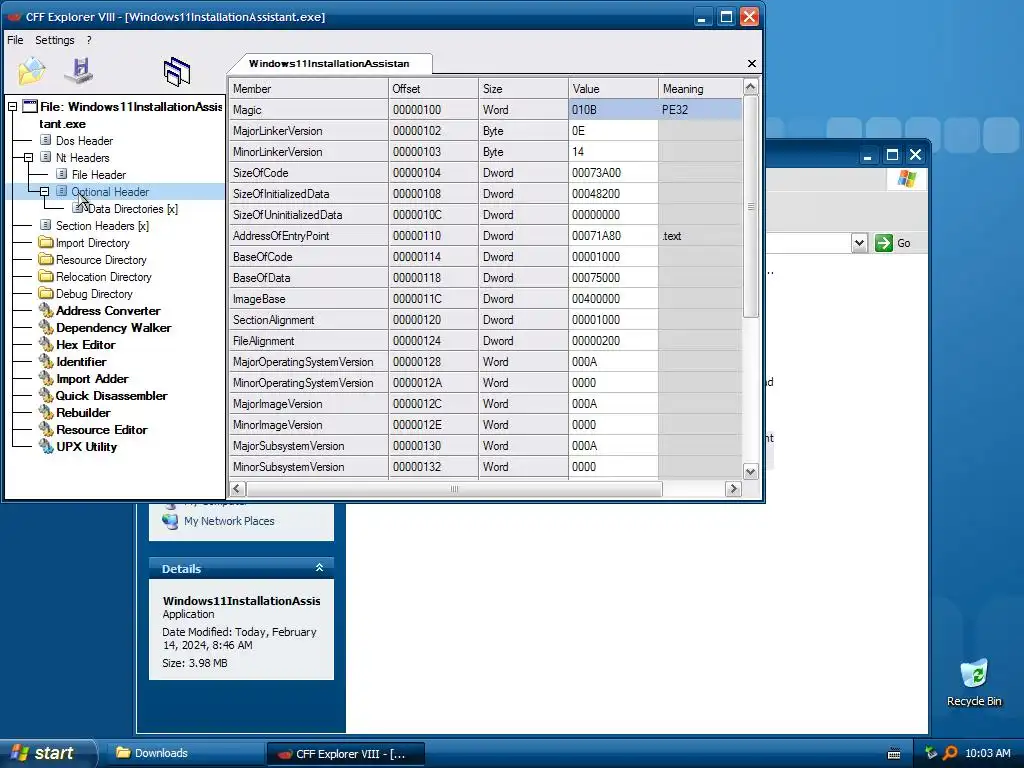Open My Network Places link
This screenshot has width=1024, height=768.
[229, 521]
